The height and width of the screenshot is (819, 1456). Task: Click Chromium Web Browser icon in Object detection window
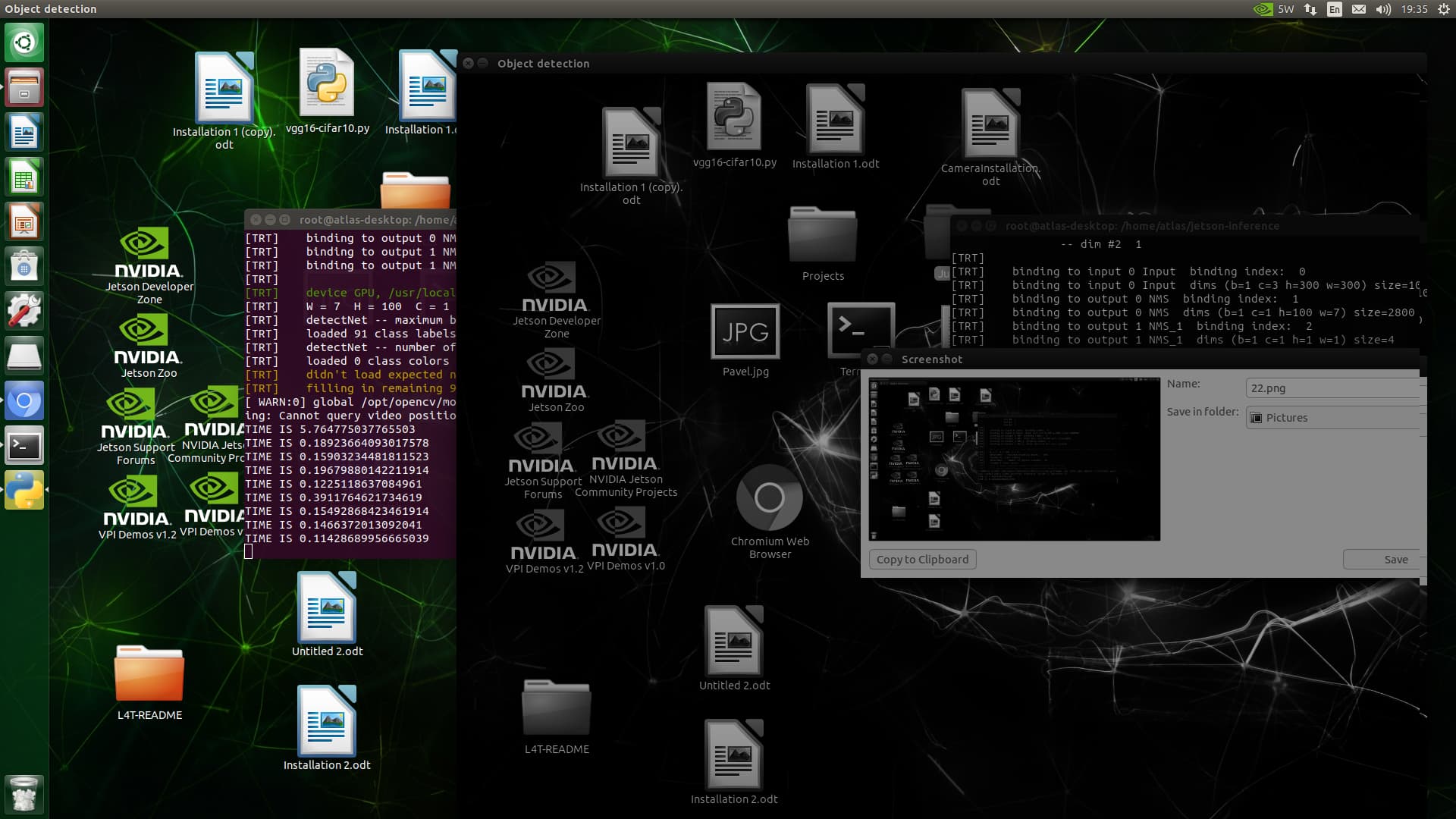click(770, 512)
